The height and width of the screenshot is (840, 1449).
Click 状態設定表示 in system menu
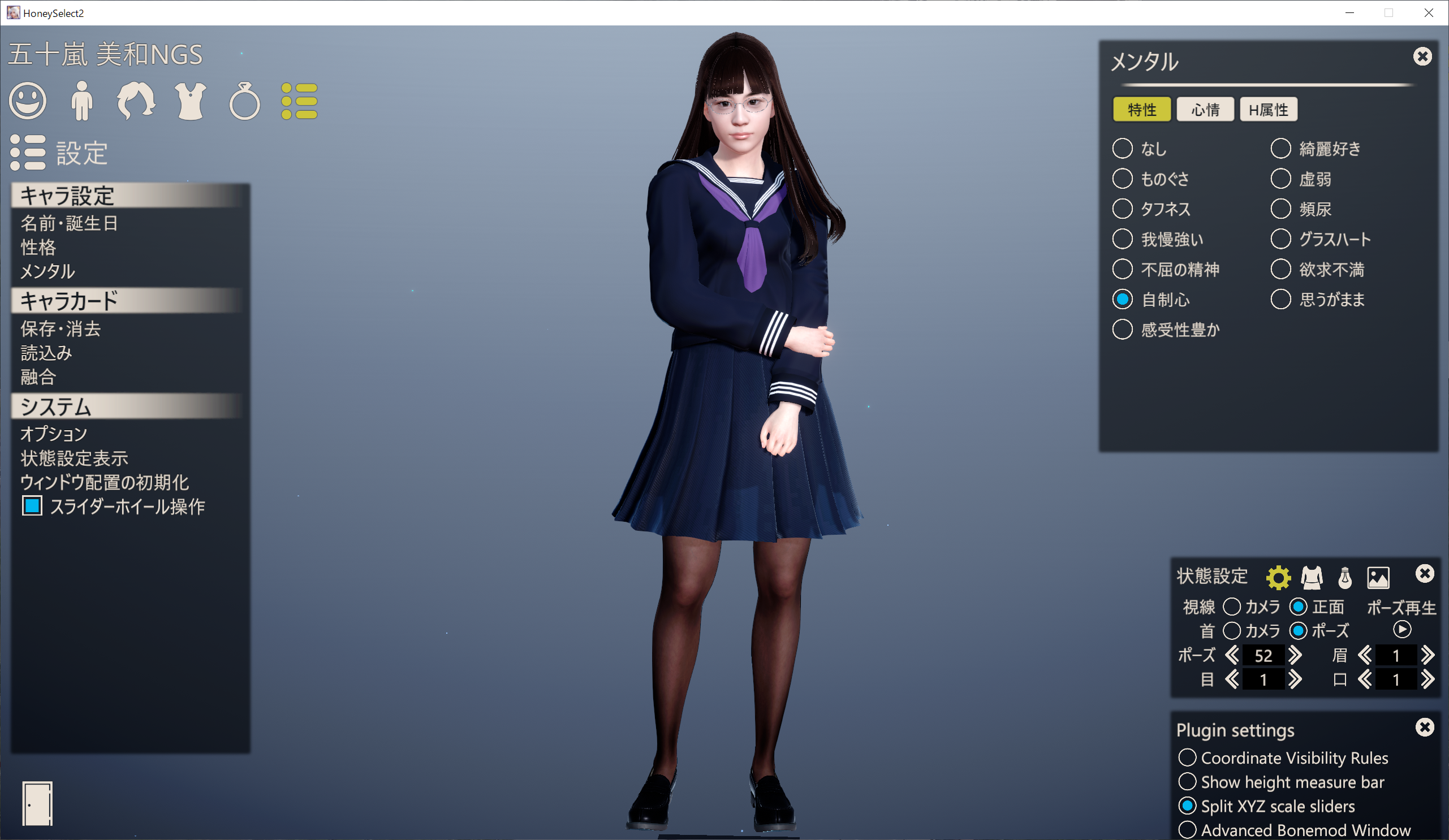pos(74,458)
